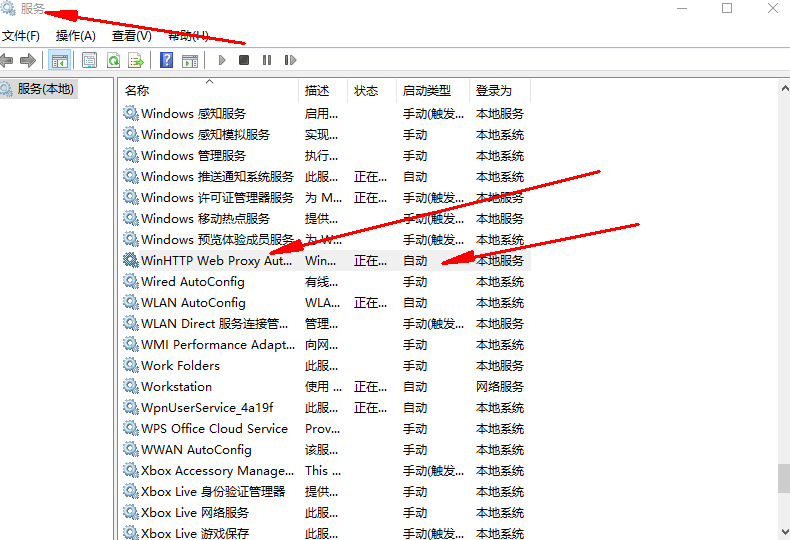The height and width of the screenshot is (540, 790).
Task: Click the Start Service play button
Action: (222, 60)
